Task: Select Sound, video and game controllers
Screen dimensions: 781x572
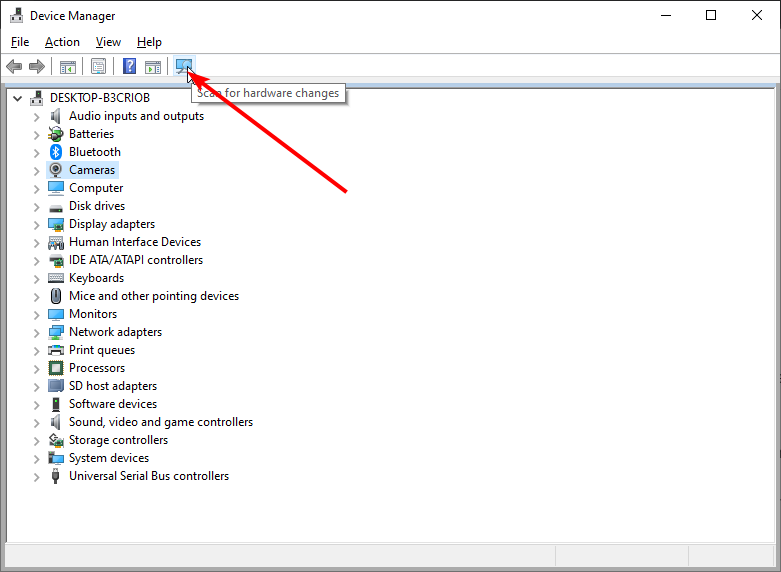Action: (x=160, y=422)
